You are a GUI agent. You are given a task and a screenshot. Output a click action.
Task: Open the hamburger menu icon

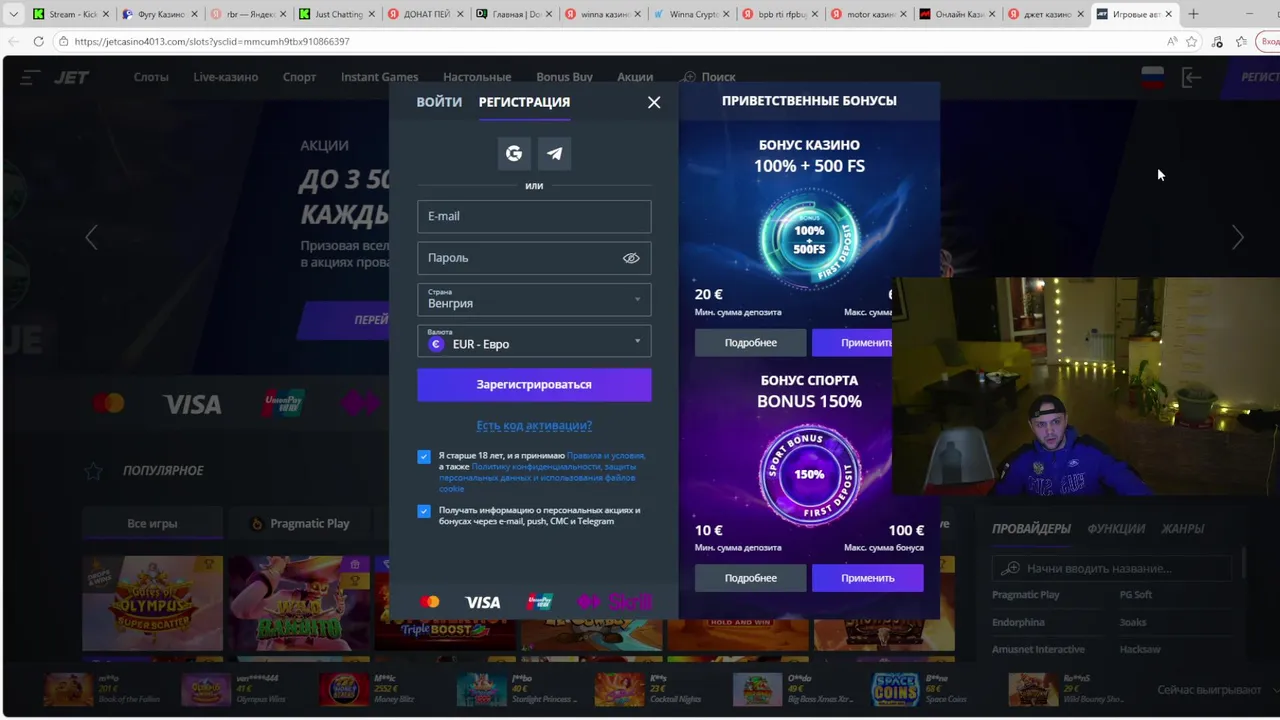coord(31,77)
